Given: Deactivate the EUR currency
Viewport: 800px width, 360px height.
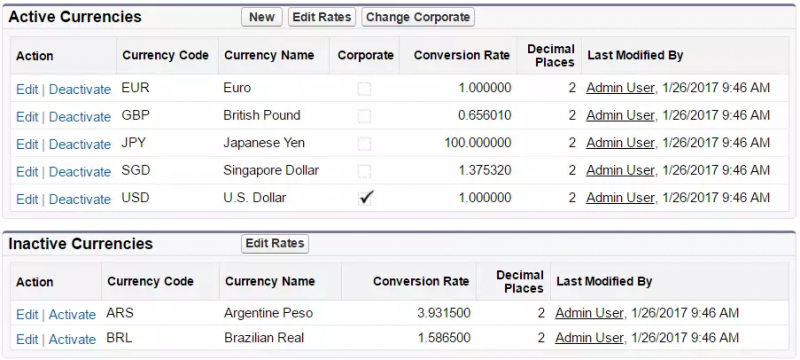Looking at the screenshot, I should [80, 89].
